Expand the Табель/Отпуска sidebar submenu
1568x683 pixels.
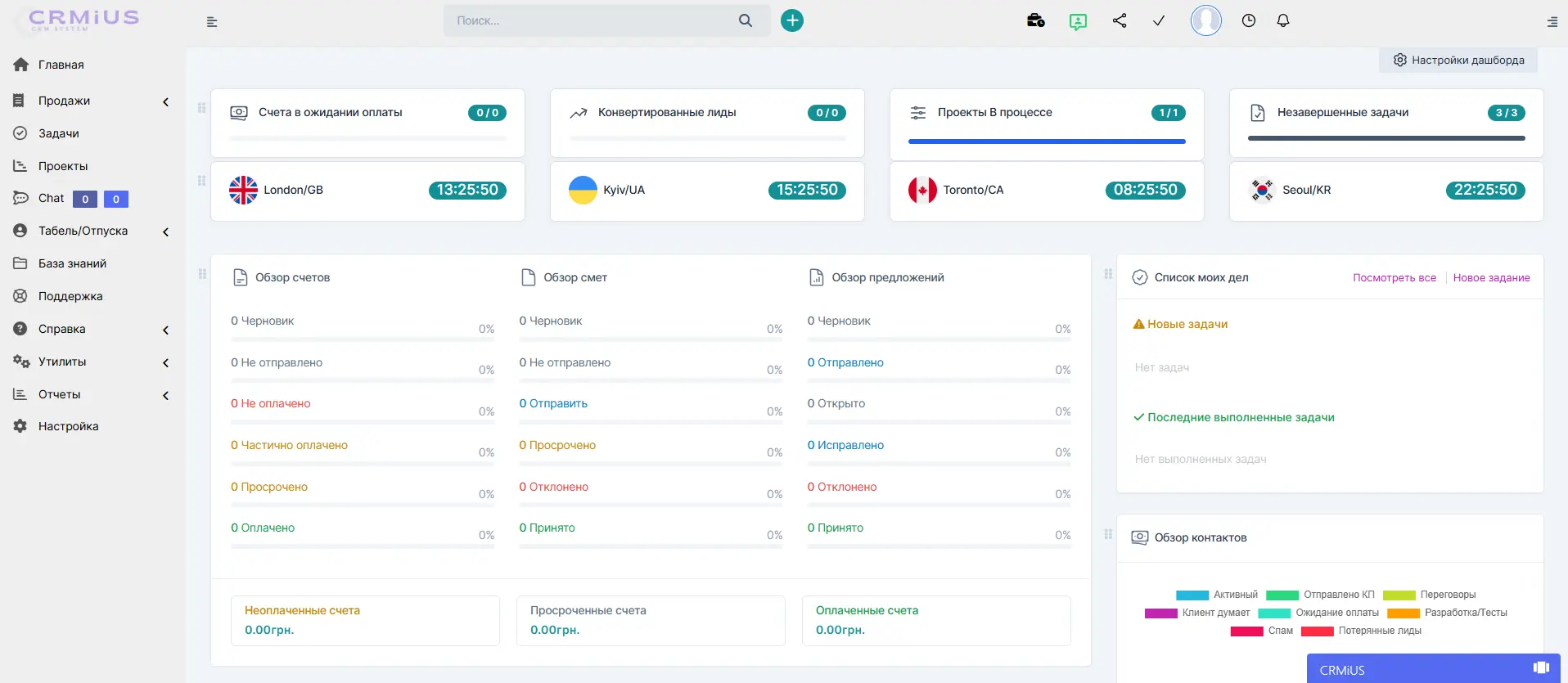point(166,232)
